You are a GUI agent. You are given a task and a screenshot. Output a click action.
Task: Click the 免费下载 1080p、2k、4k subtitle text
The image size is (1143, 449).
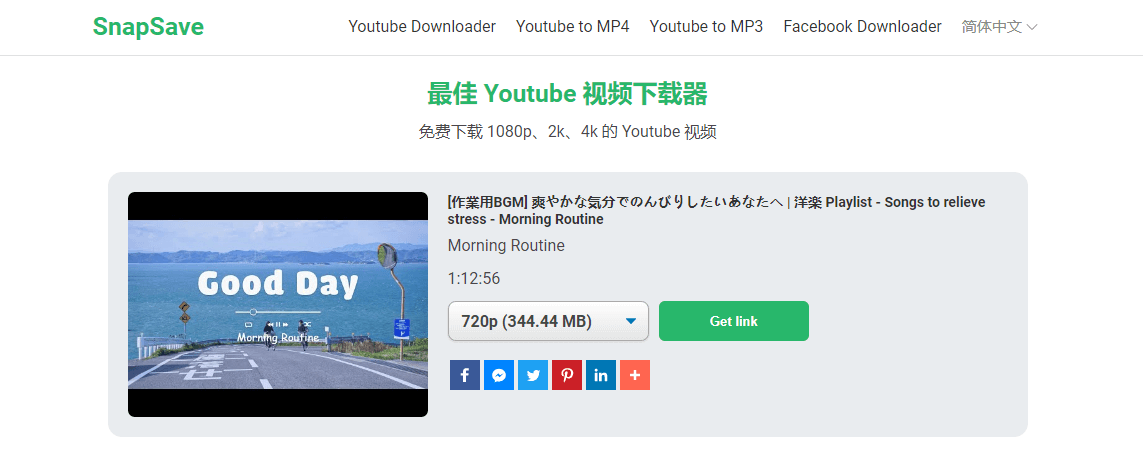click(x=567, y=132)
